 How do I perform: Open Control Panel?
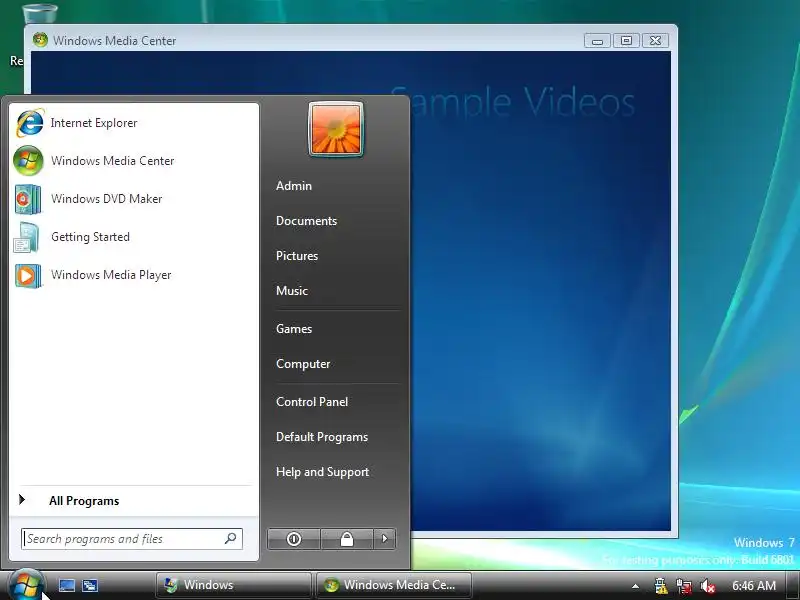pos(312,402)
